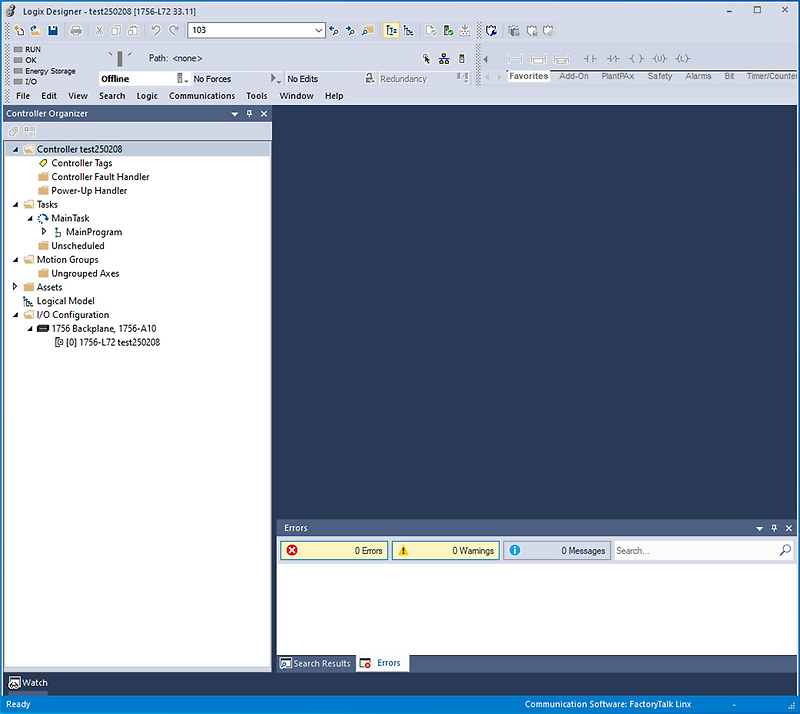This screenshot has width=800, height=714.
Task: Expand the Assets tree node
Action: point(14,287)
